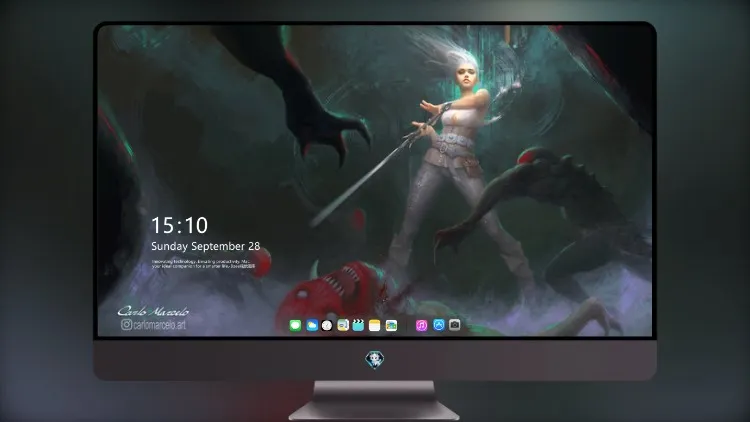Open the green Messages app in dock
Image resolution: width=750 pixels, height=422 pixels.
click(295, 325)
